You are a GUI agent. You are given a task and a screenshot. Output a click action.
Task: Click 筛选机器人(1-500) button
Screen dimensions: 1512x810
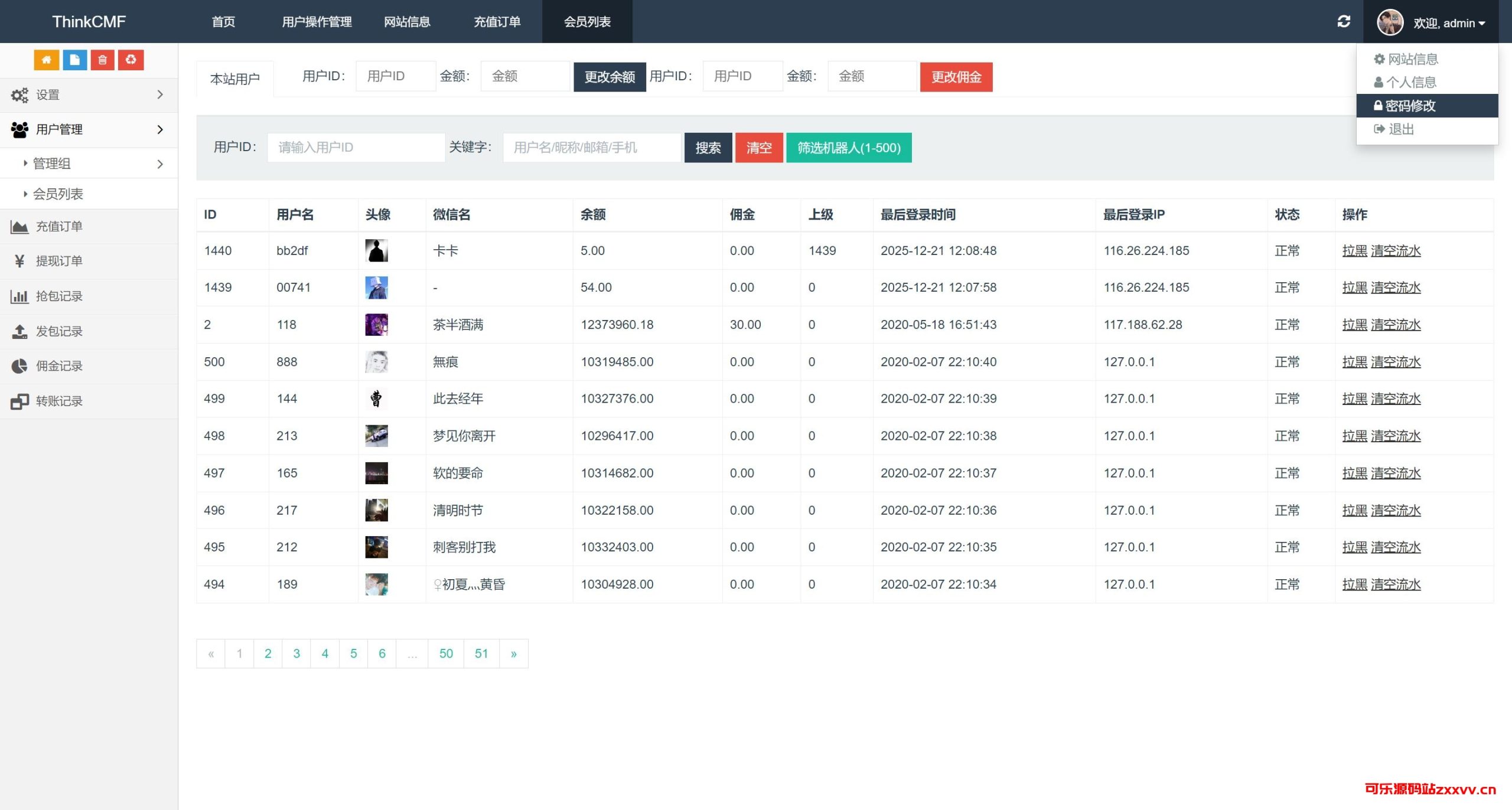coord(848,148)
